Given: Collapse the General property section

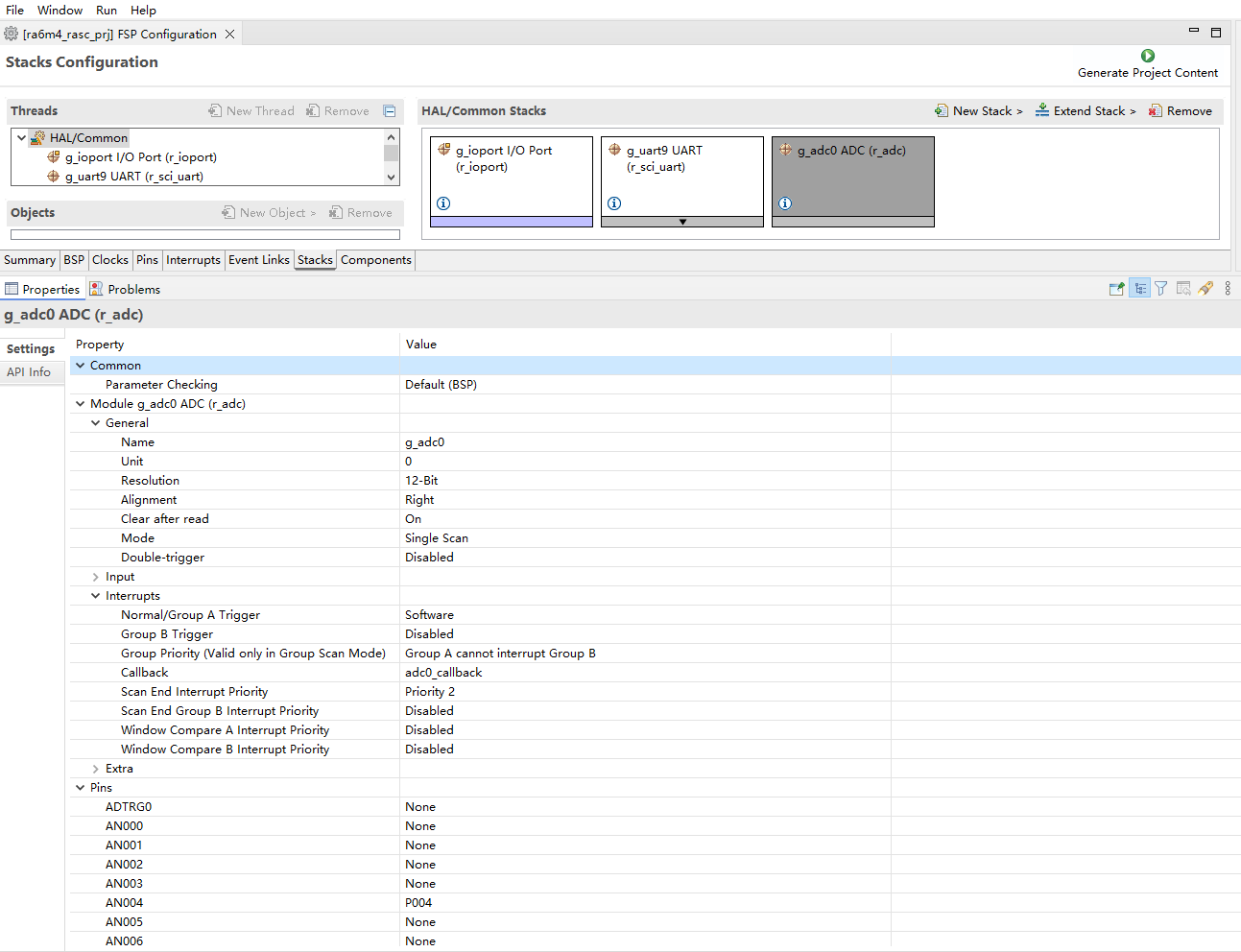Looking at the screenshot, I should (x=96, y=423).
